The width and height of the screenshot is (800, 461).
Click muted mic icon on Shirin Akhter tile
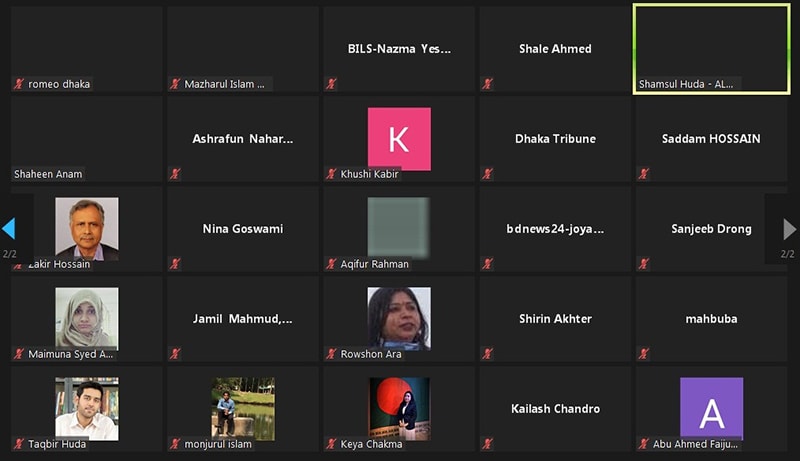(x=487, y=354)
